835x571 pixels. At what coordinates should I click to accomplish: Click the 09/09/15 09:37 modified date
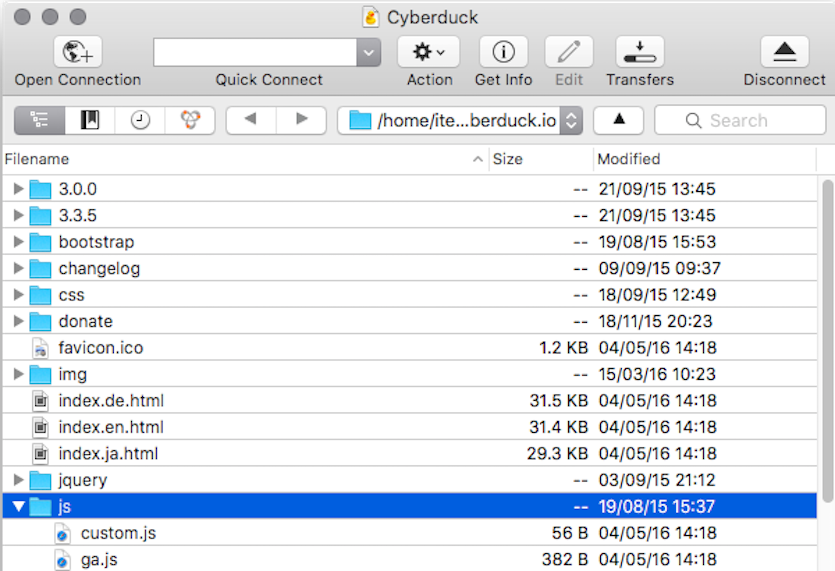[659, 268]
